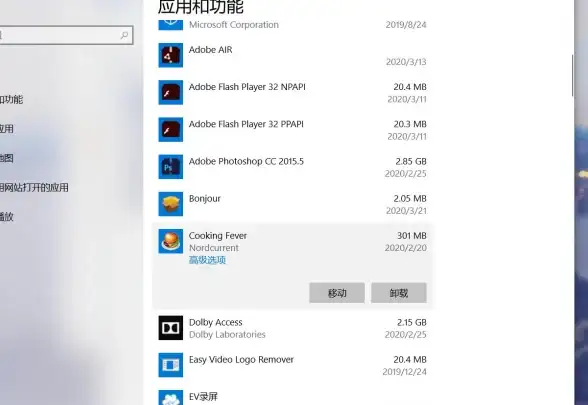Click the 2019/8/24 date at list top

point(406,25)
